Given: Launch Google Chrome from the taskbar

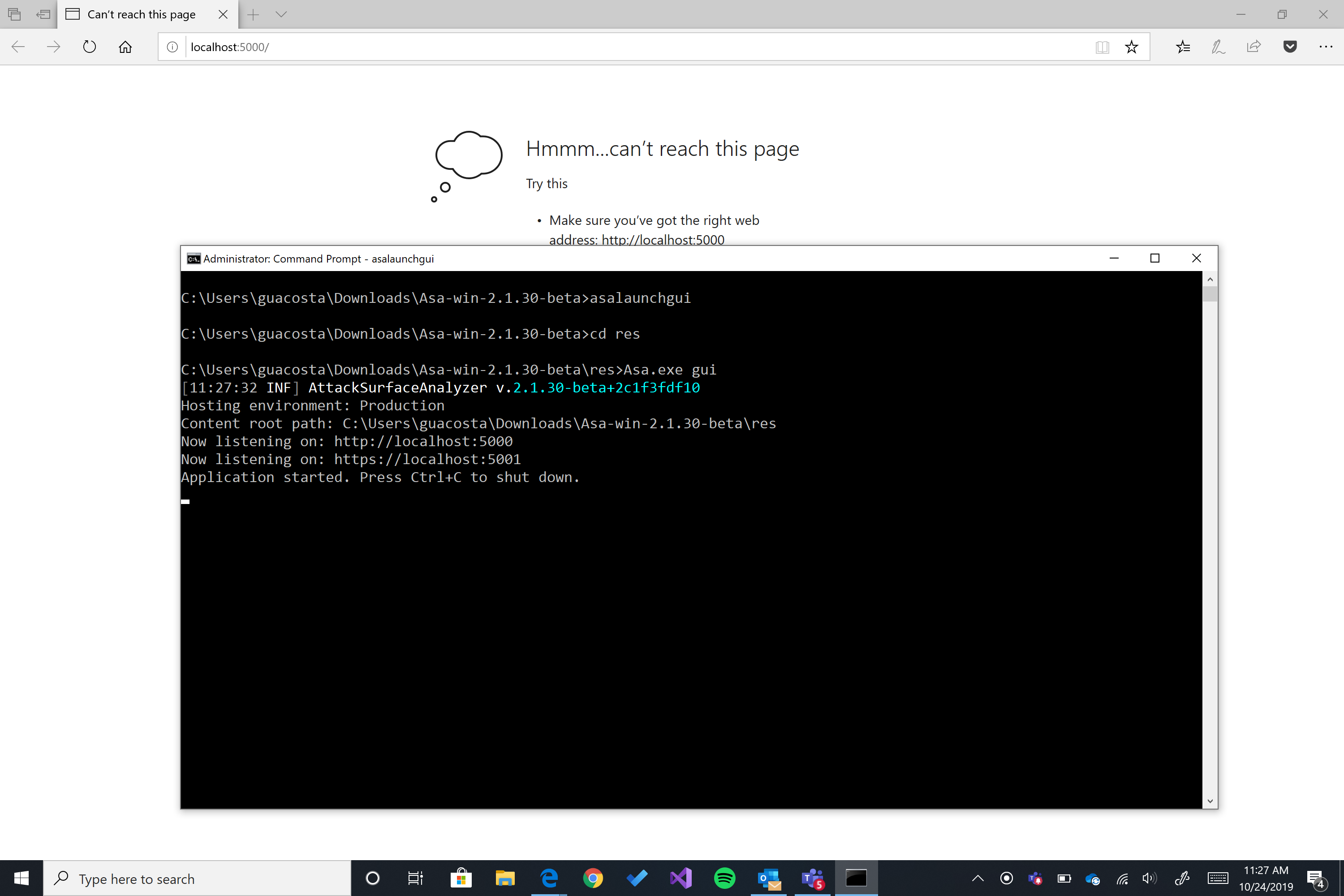Looking at the screenshot, I should (594, 878).
